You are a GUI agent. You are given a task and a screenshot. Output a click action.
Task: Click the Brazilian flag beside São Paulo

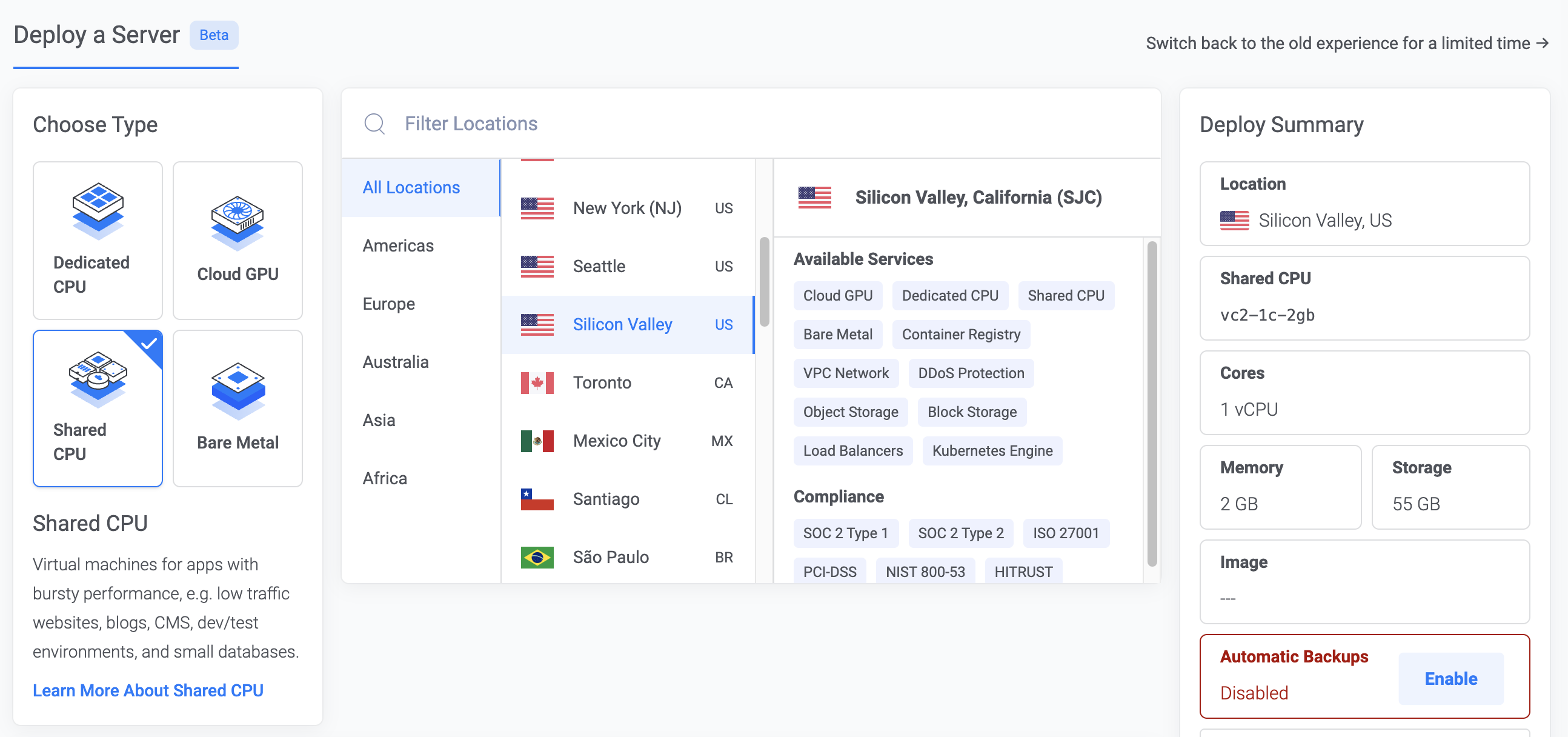[537, 558]
